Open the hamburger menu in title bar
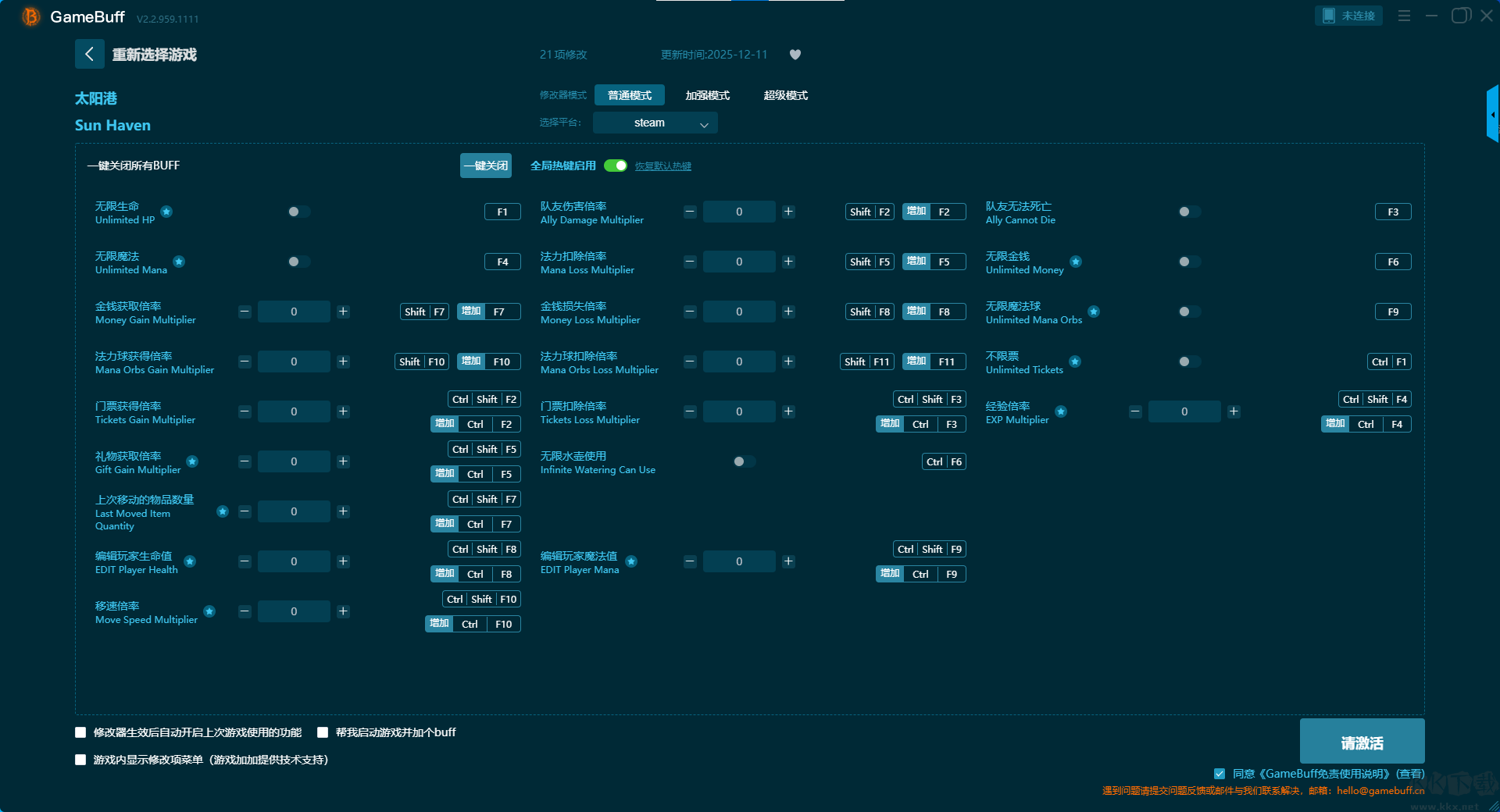 pos(1404,16)
